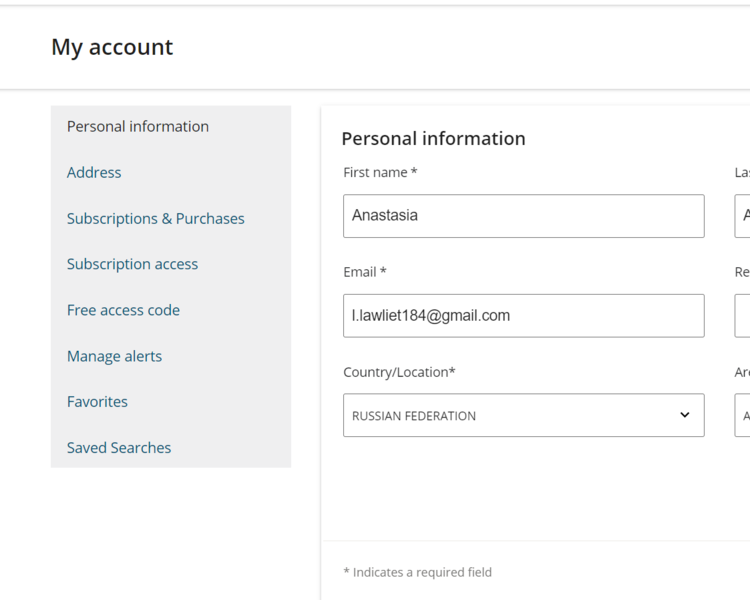Image resolution: width=750 pixels, height=600 pixels.
Task: Go to the Address section
Action: 94,172
